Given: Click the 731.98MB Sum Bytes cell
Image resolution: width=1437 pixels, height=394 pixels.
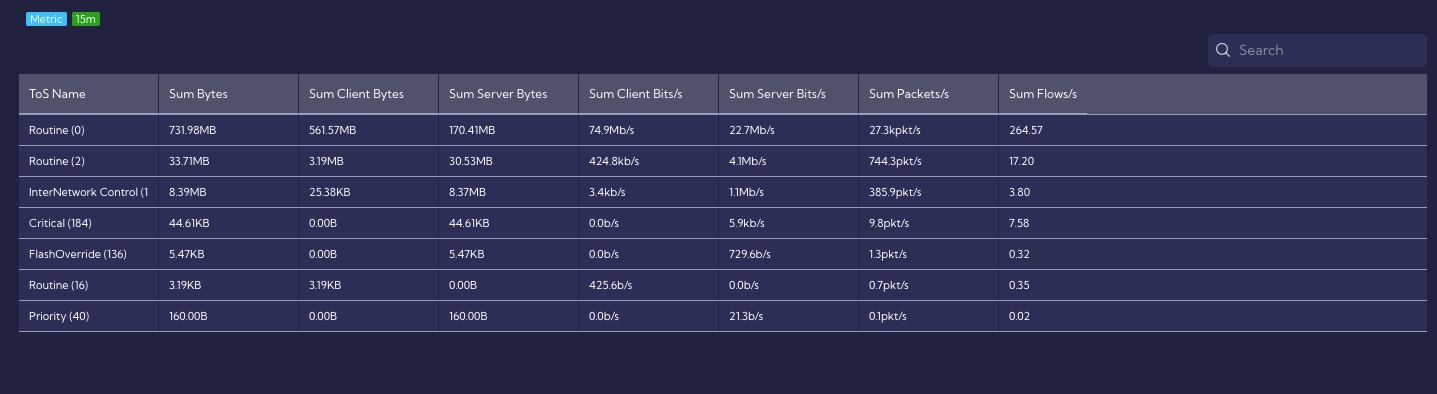Looking at the screenshot, I should (x=192, y=130).
